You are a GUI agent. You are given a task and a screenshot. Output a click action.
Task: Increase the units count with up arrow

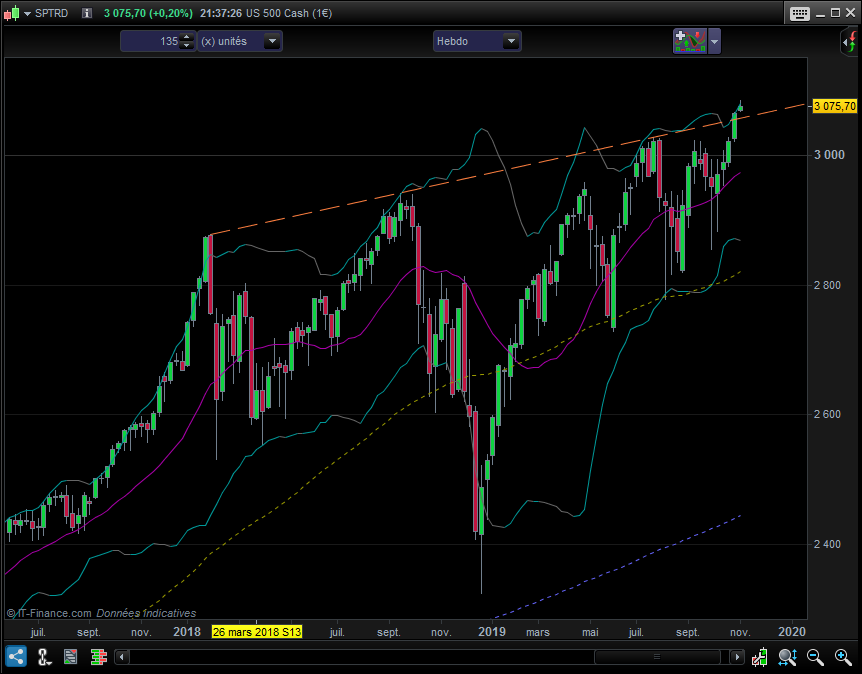tap(187, 37)
